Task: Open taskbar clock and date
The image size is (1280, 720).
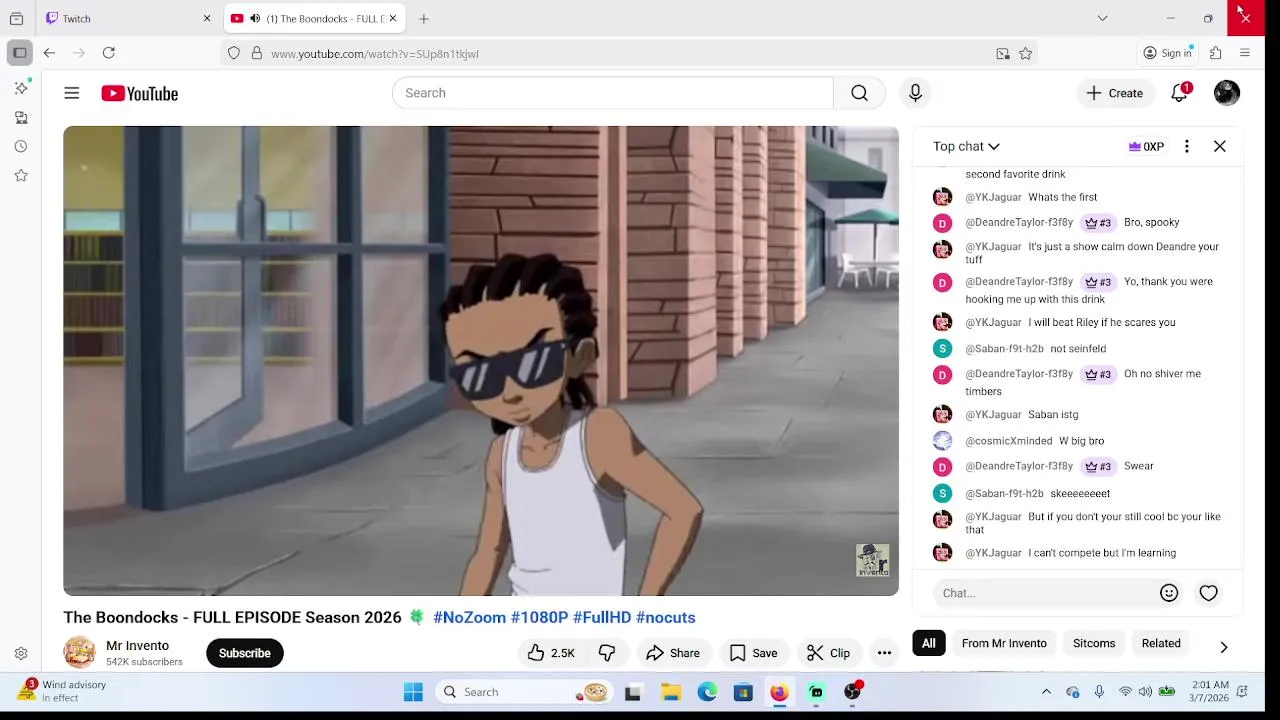Action: [x=1210, y=691]
